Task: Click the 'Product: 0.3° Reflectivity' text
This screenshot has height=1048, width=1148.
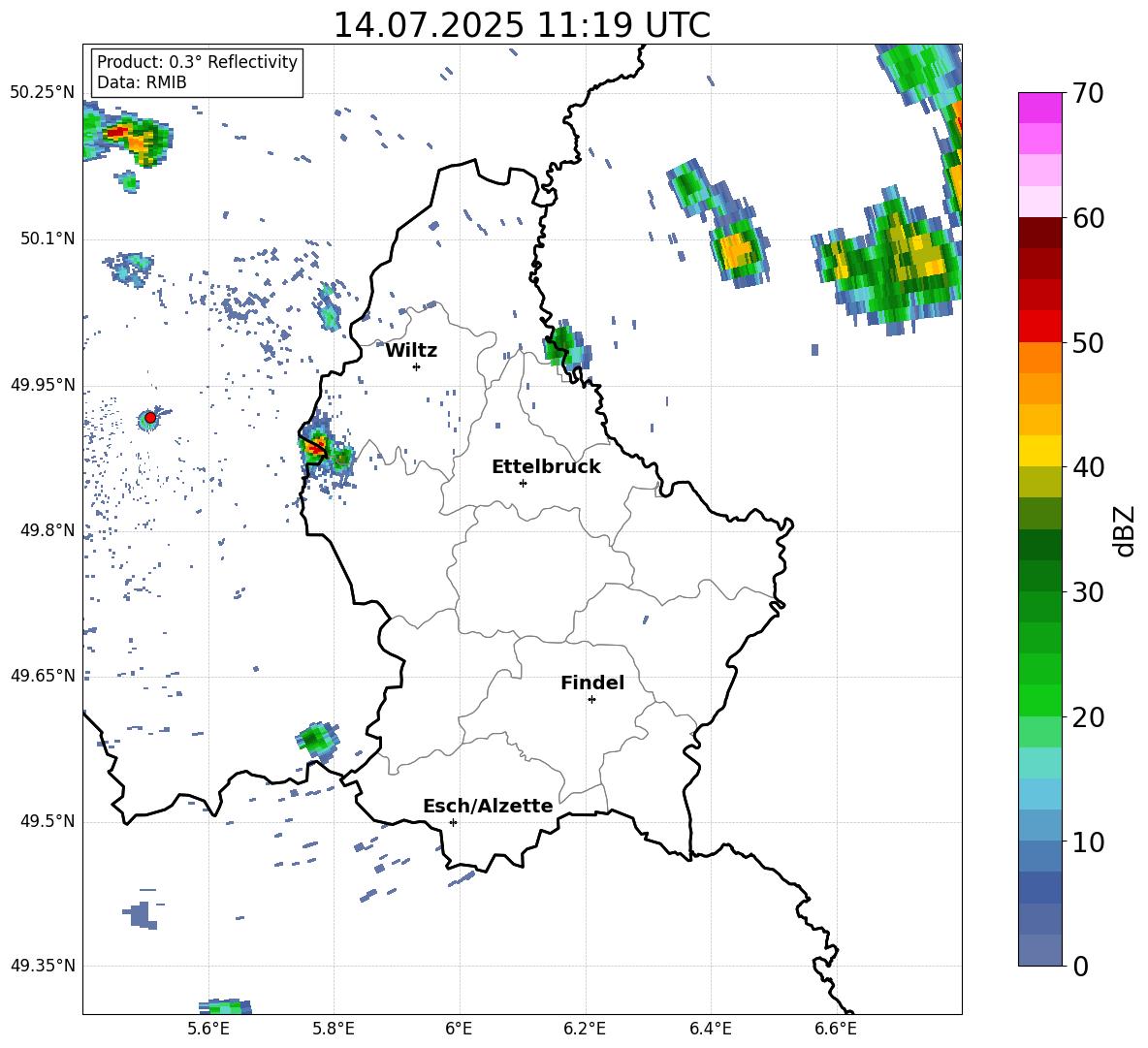Action: tap(197, 62)
